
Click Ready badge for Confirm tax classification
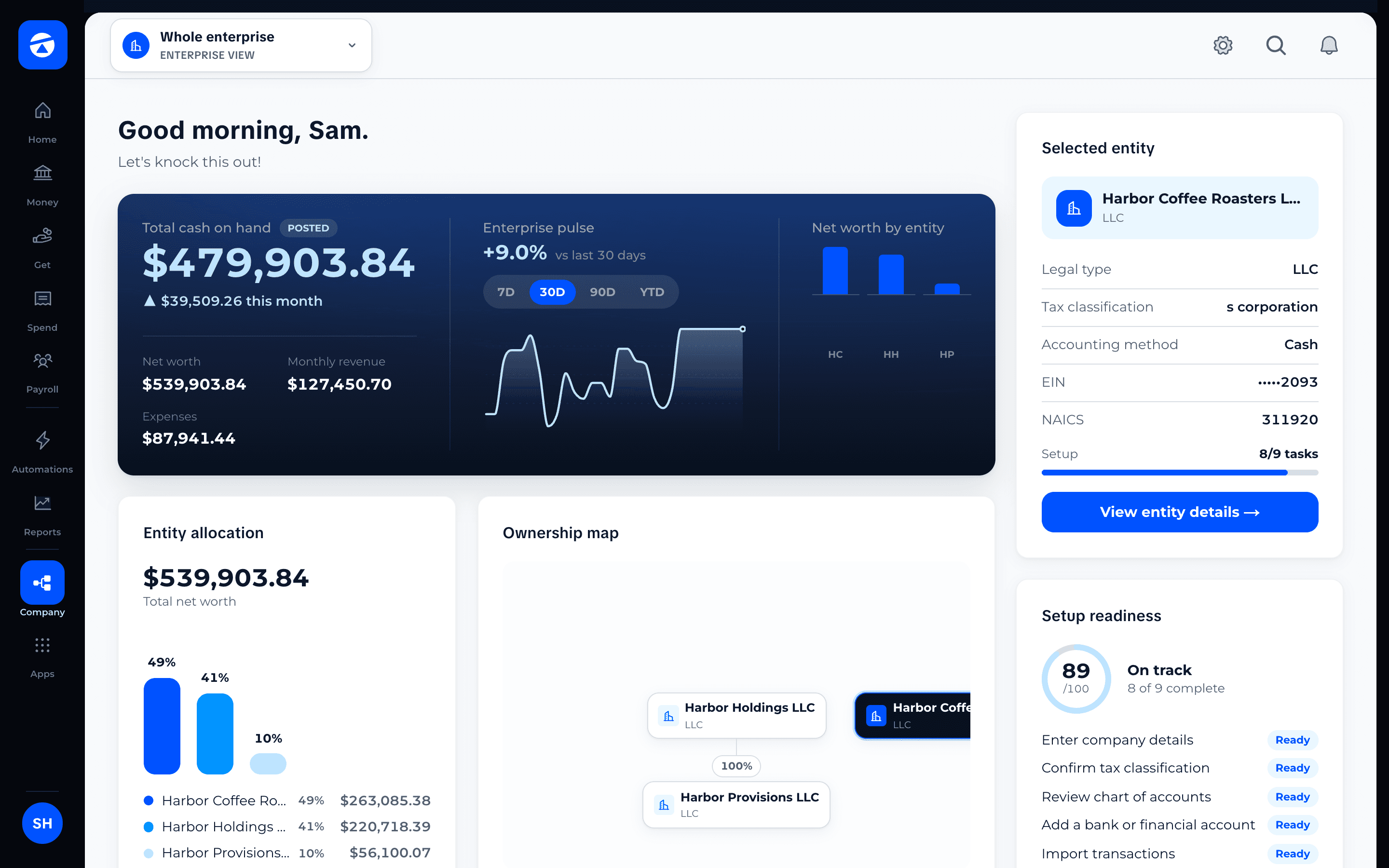click(1293, 768)
